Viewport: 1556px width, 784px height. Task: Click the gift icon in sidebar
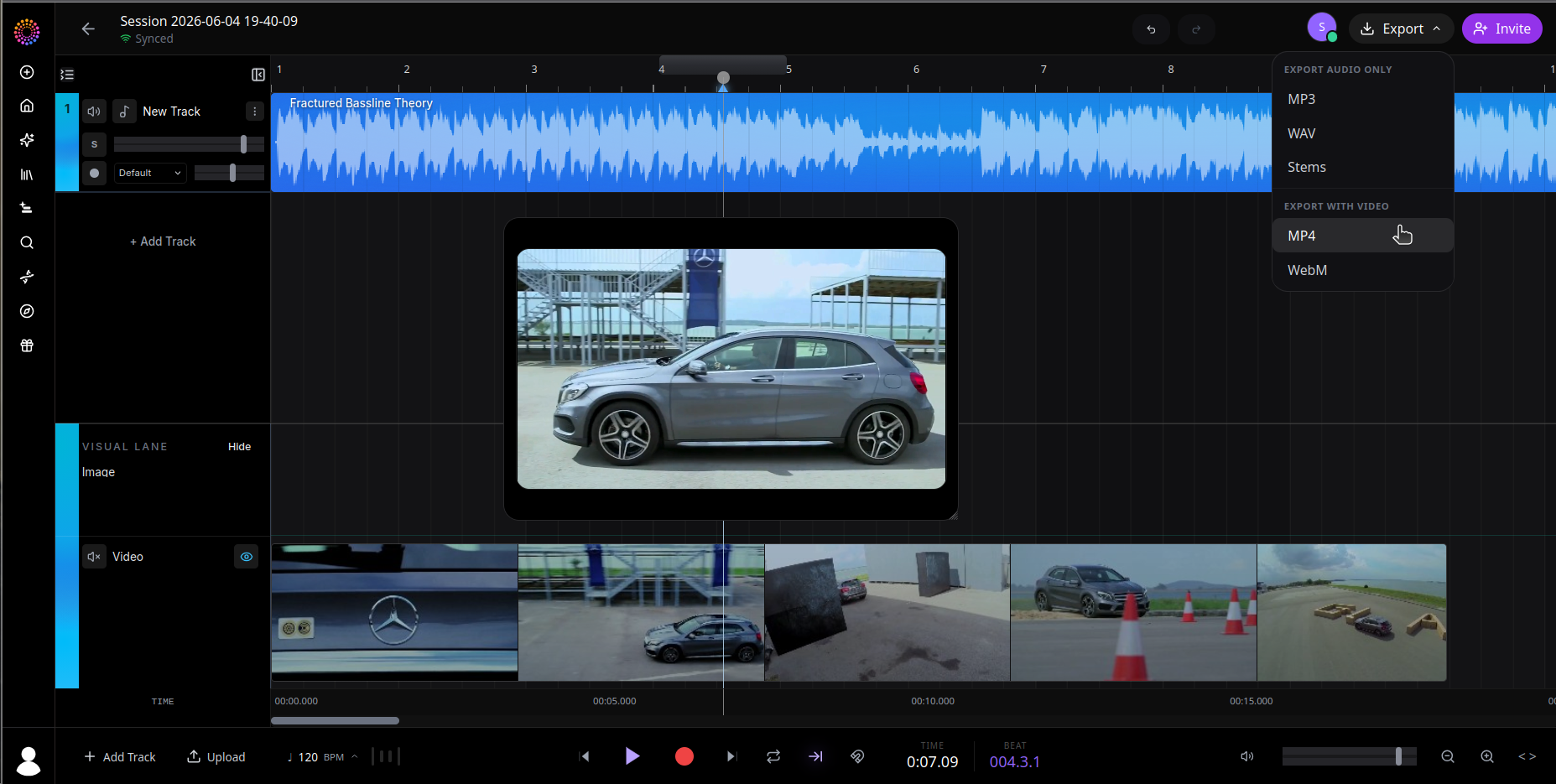(27, 345)
